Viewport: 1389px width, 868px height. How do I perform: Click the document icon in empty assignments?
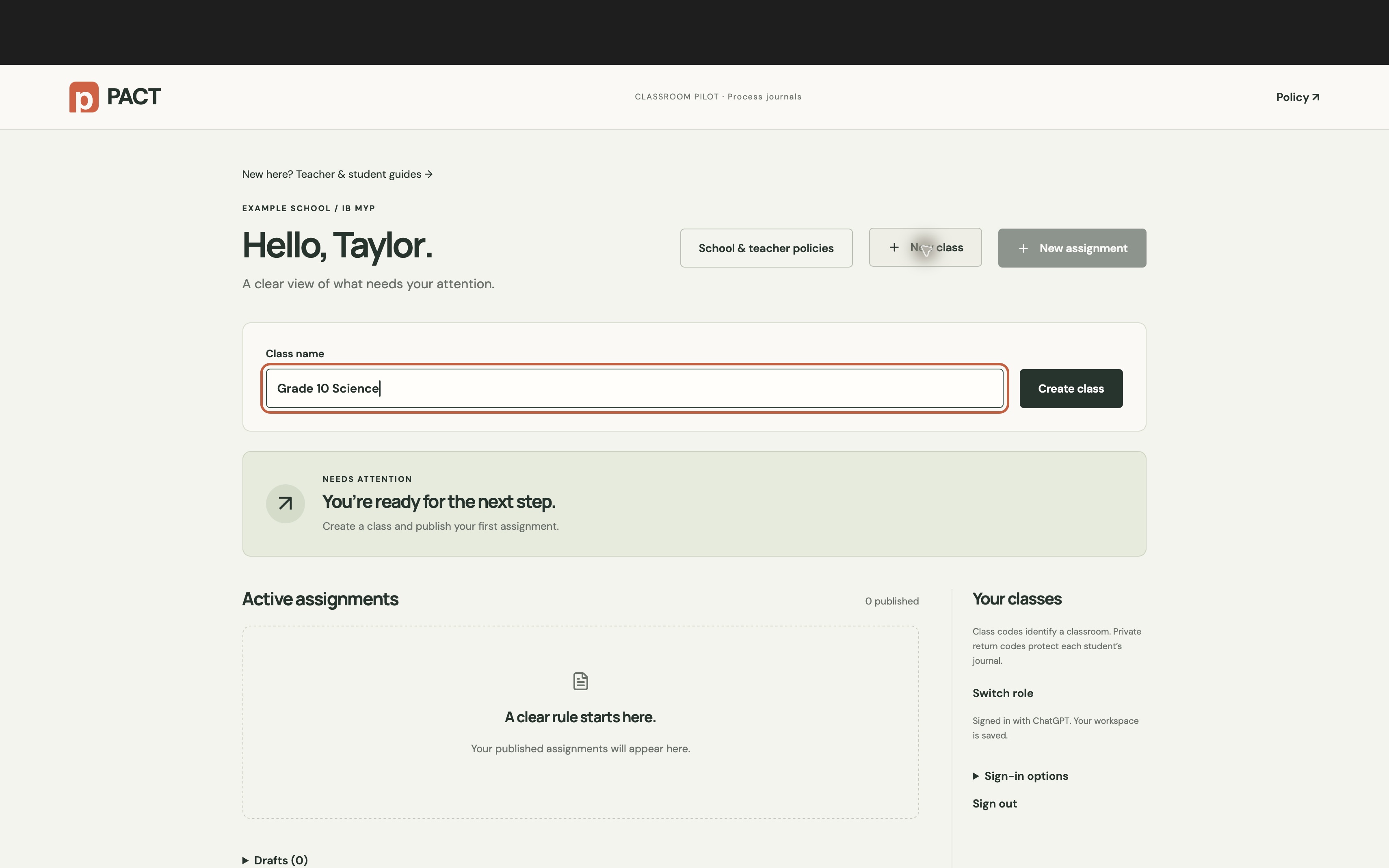point(580,681)
